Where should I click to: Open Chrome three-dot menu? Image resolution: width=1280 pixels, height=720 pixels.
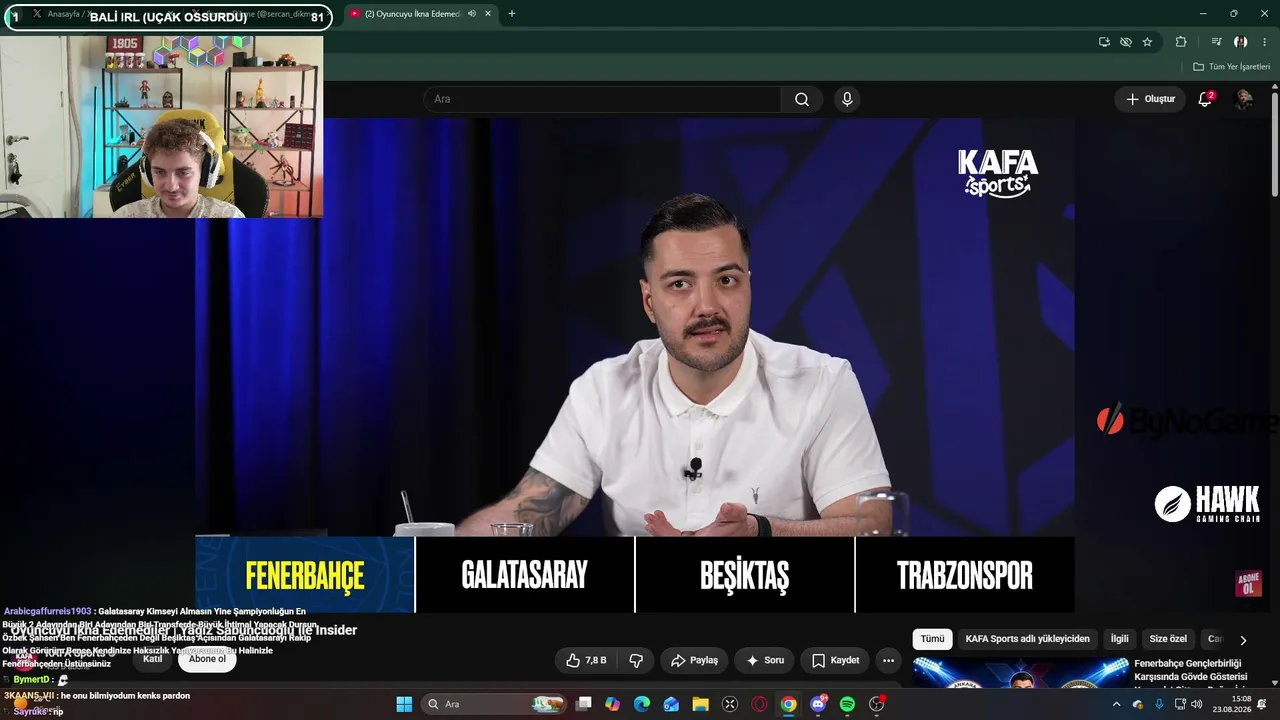[1264, 42]
